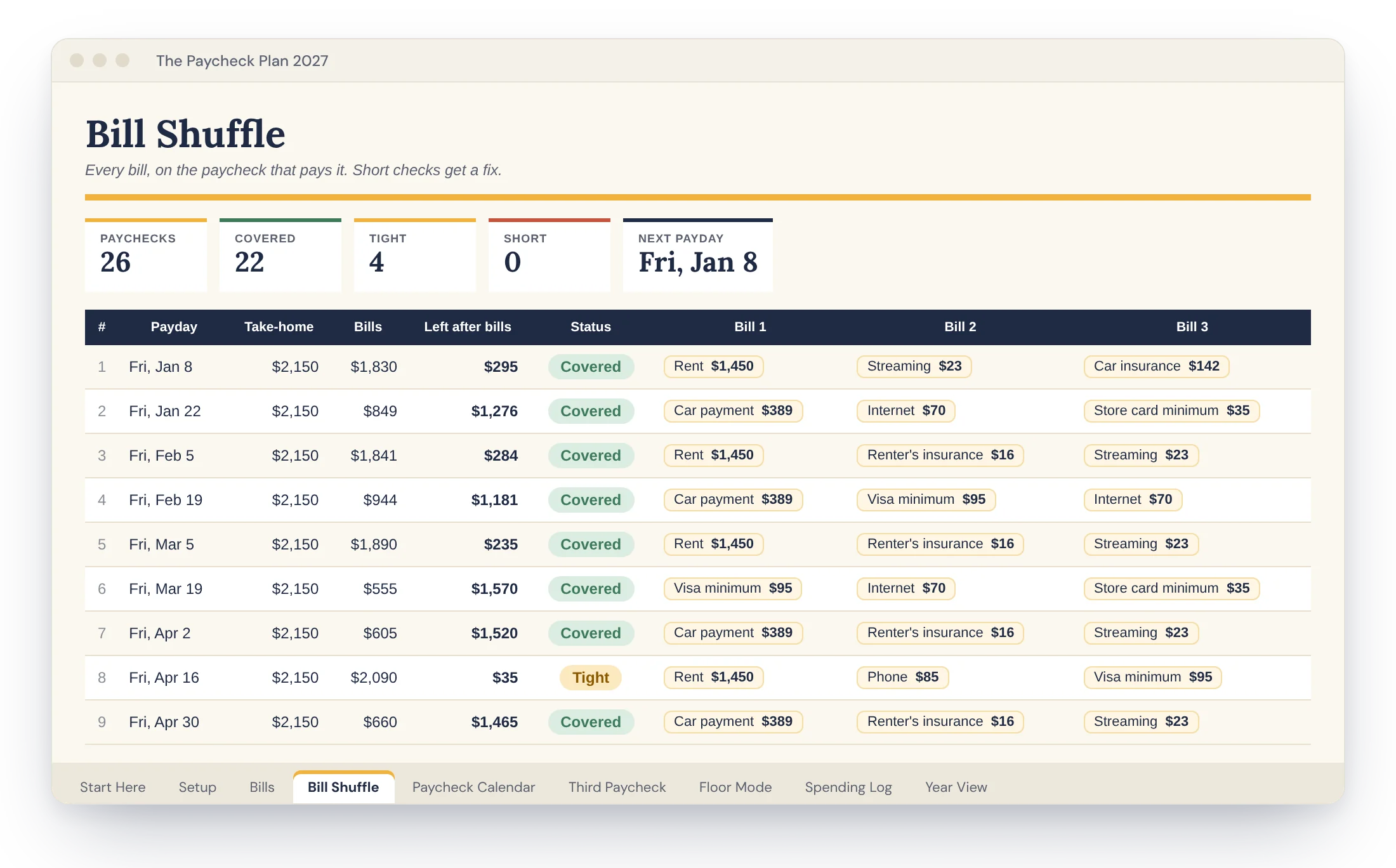1396x868 pixels.
Task: Switch to Floor Mode tab
Action: coord(735,787)
